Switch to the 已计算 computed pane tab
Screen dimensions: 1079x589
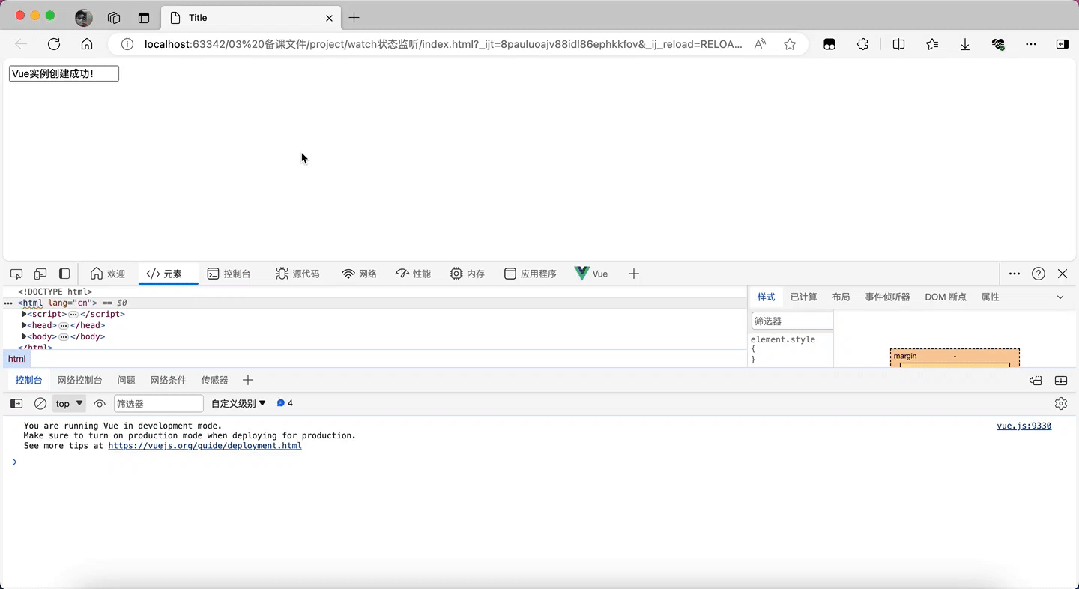tap(804, 297)
